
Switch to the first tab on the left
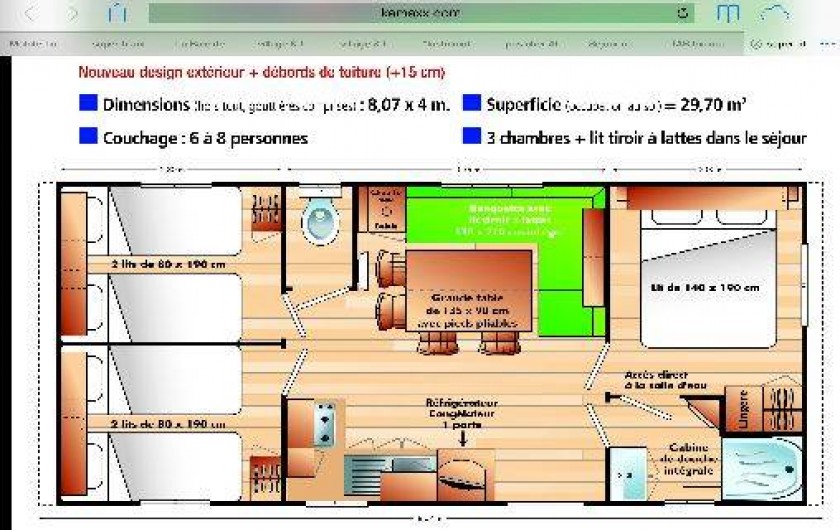click(x=33, y=44)
